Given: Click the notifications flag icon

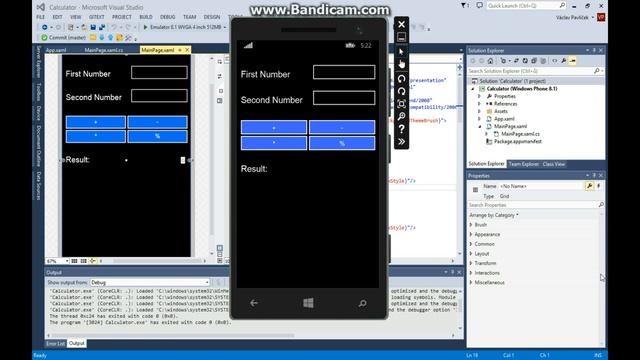Looking at the screenshot, I should [464, 6].
